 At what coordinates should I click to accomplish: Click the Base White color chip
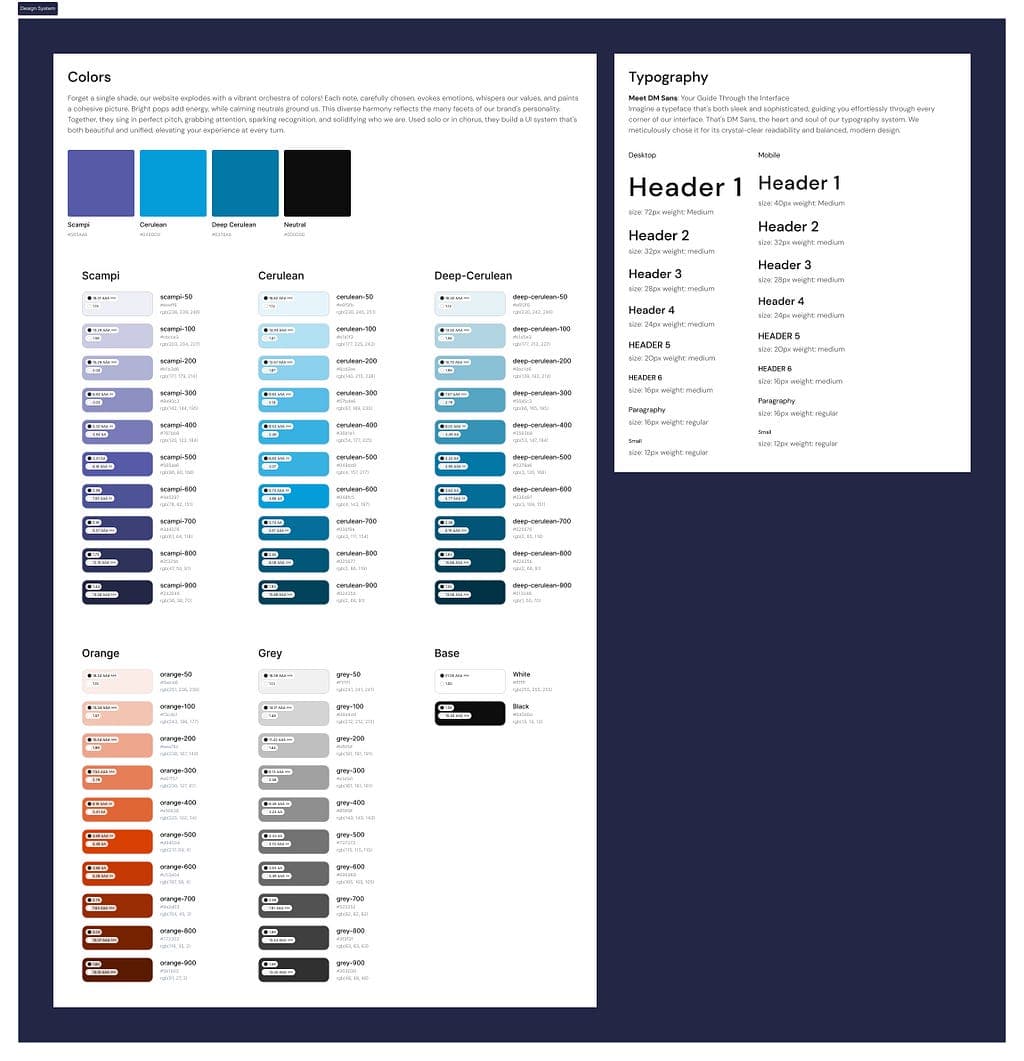[470, 681]
